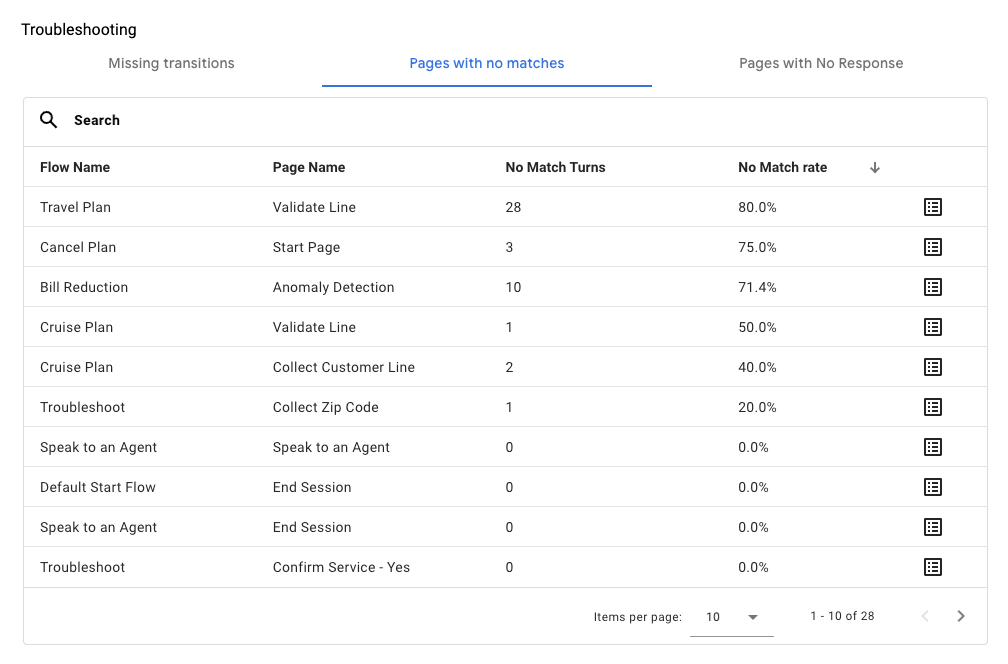Open details icon for Collect Customer Line row
This screenshot has height=664, width=1008.
tap(933, 367)
